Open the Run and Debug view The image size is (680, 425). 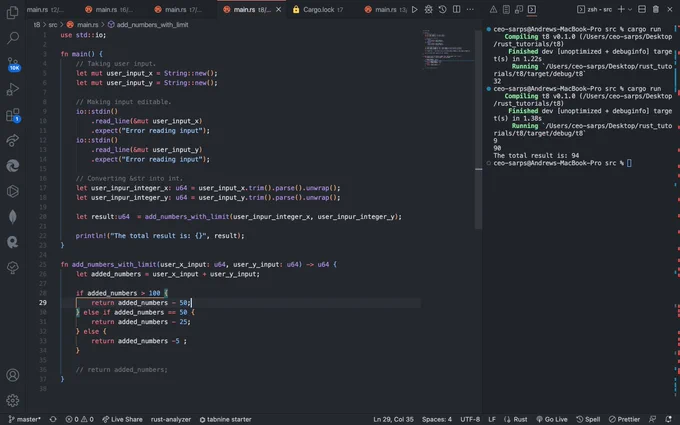click(x=13, y=89)
